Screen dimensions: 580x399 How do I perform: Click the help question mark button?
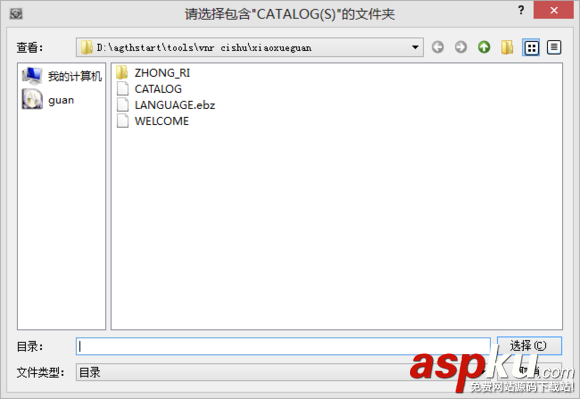(521, 10)
